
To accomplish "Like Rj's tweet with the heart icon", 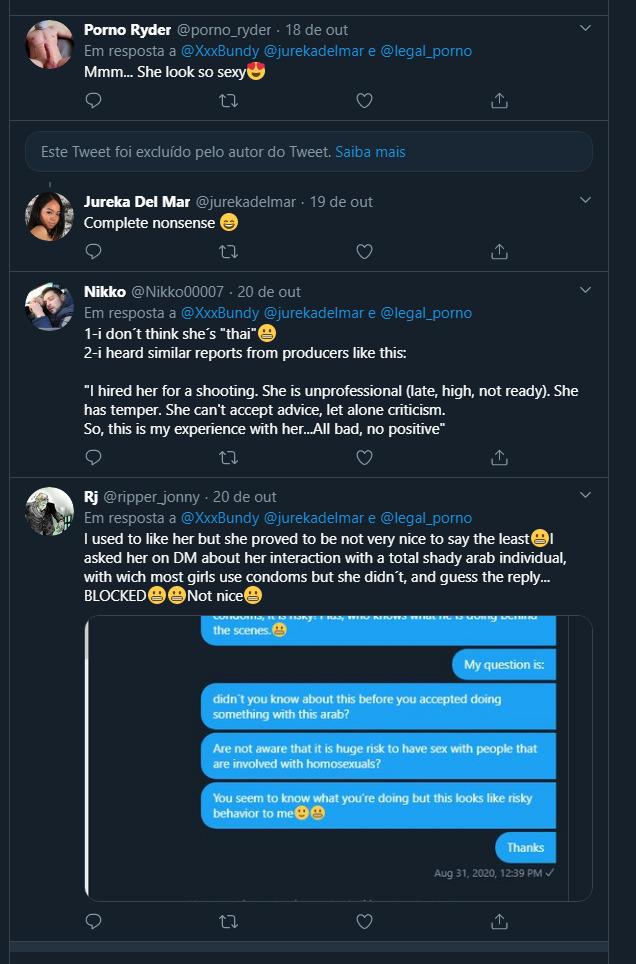I will point(364,921).
